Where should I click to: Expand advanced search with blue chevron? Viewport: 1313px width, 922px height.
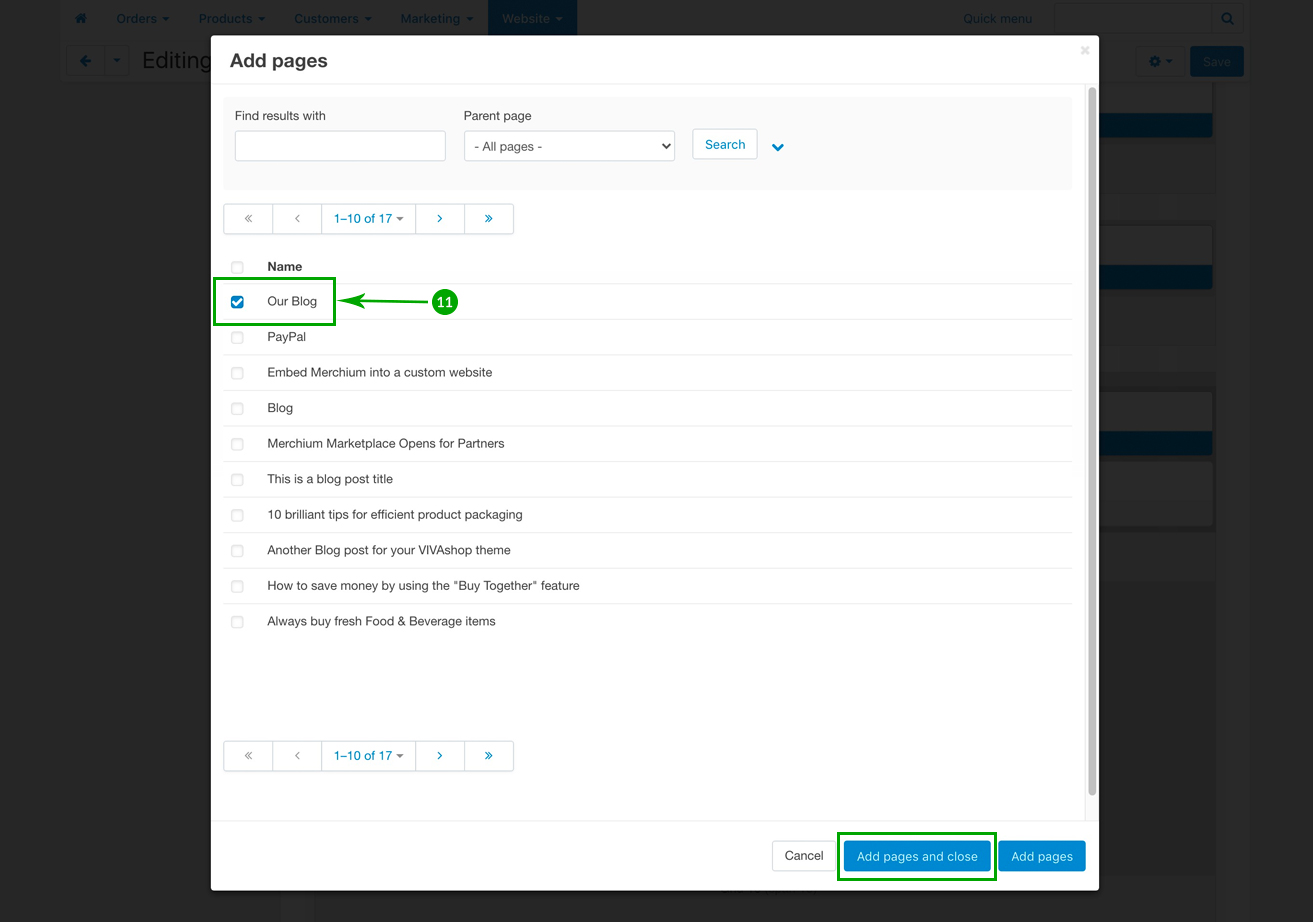coord(778,148)
